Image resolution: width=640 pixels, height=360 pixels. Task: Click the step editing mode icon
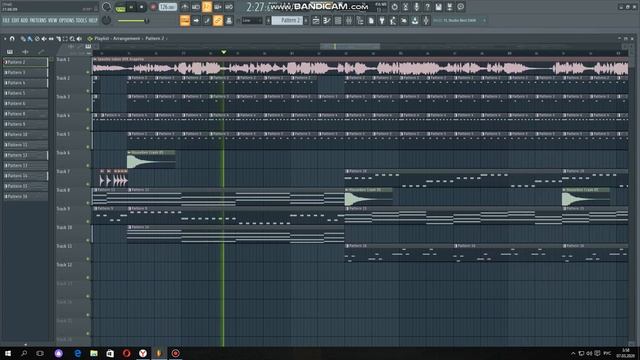click(207, 20)
